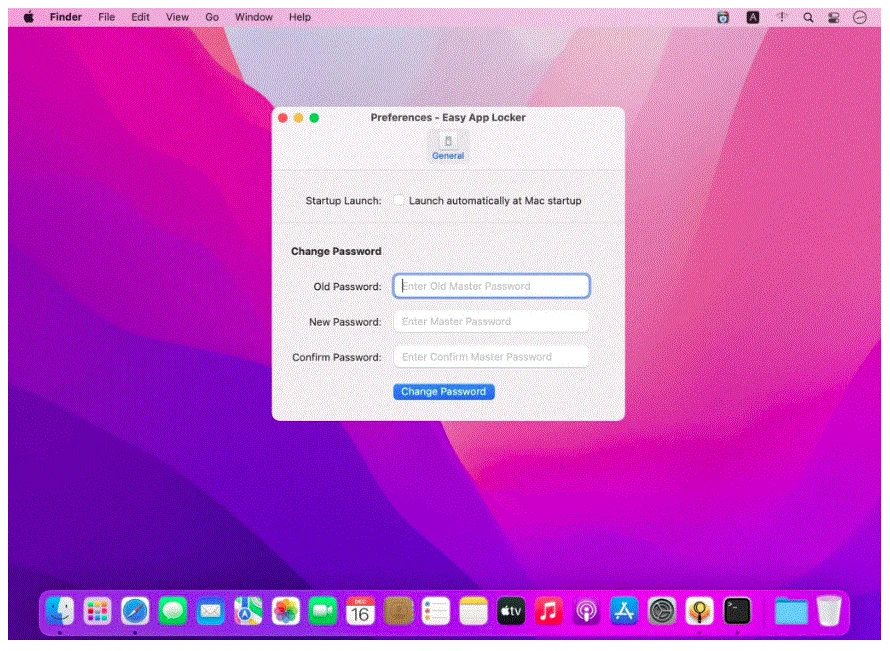Screen dimensions: 890x651
Task: Minimize the Preferences window with yellow button
Action: click(299, 118)
